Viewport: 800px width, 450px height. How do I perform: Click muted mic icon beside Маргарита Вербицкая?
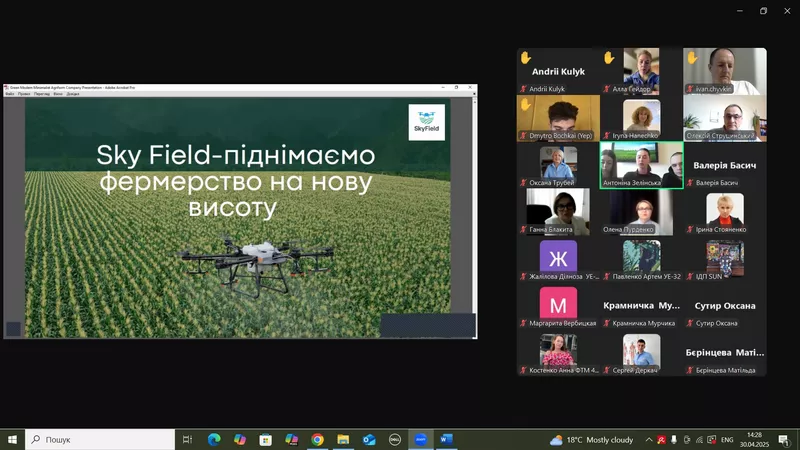523,323
